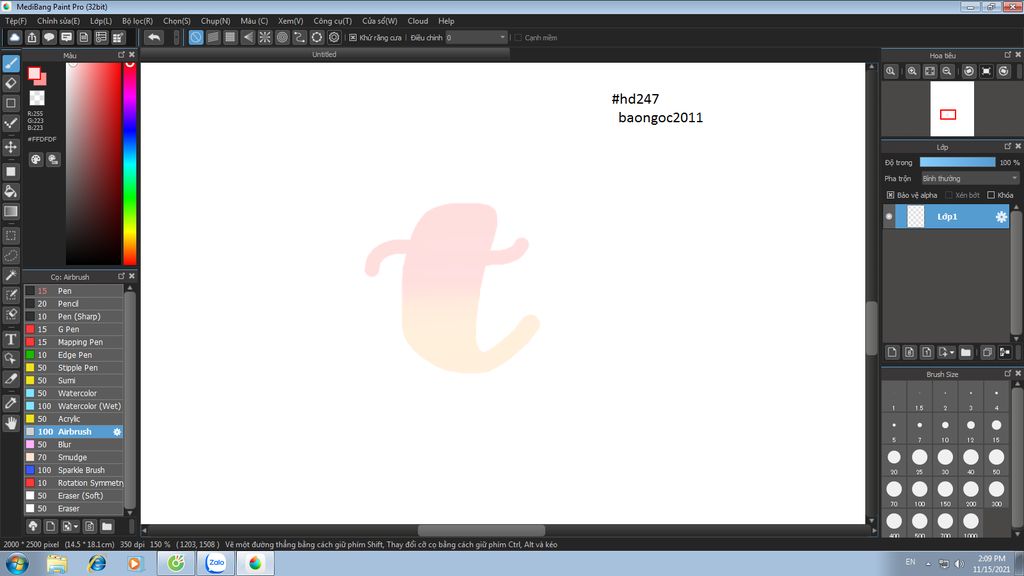Click the transparent color swatch
Image resolution: width=1024 pixels, height=576 pixels.
[x=37, y=99]
